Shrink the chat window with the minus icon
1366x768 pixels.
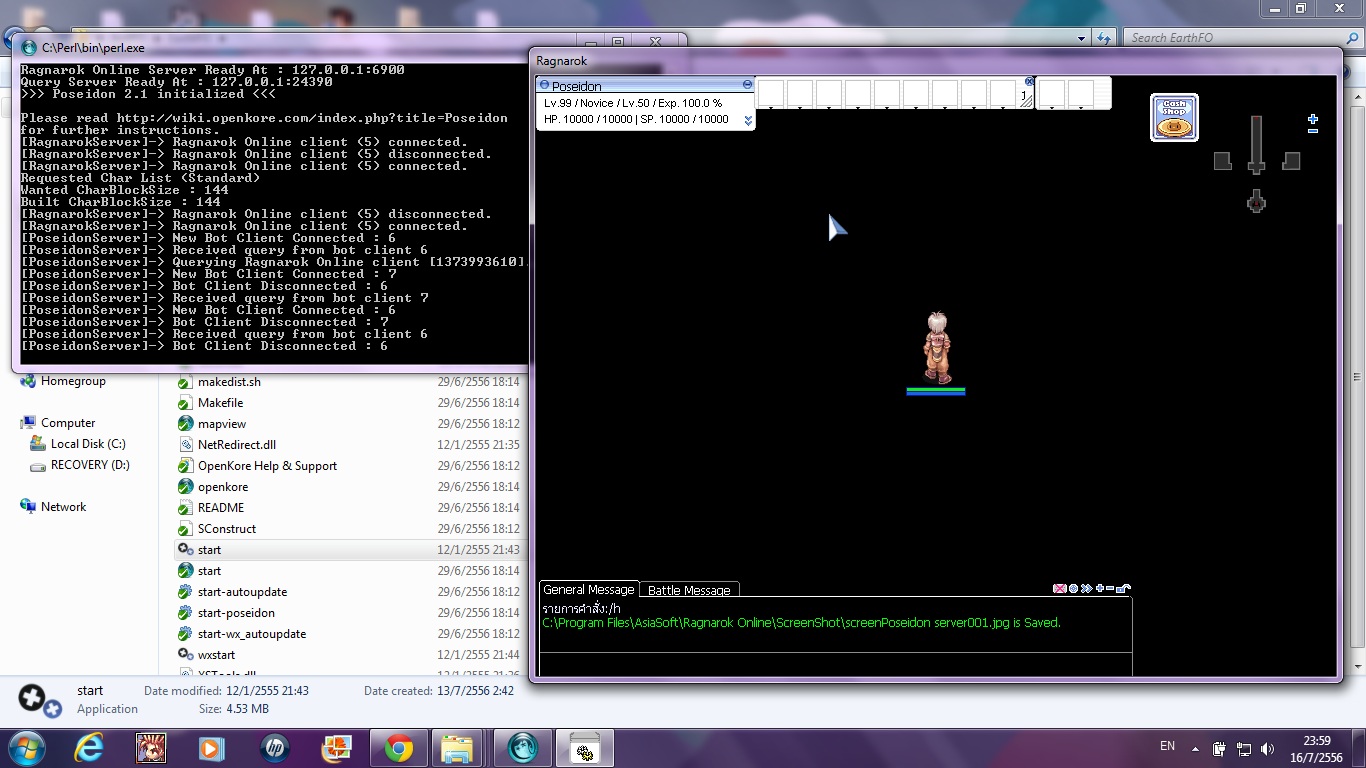click(x=1109, y=589)
